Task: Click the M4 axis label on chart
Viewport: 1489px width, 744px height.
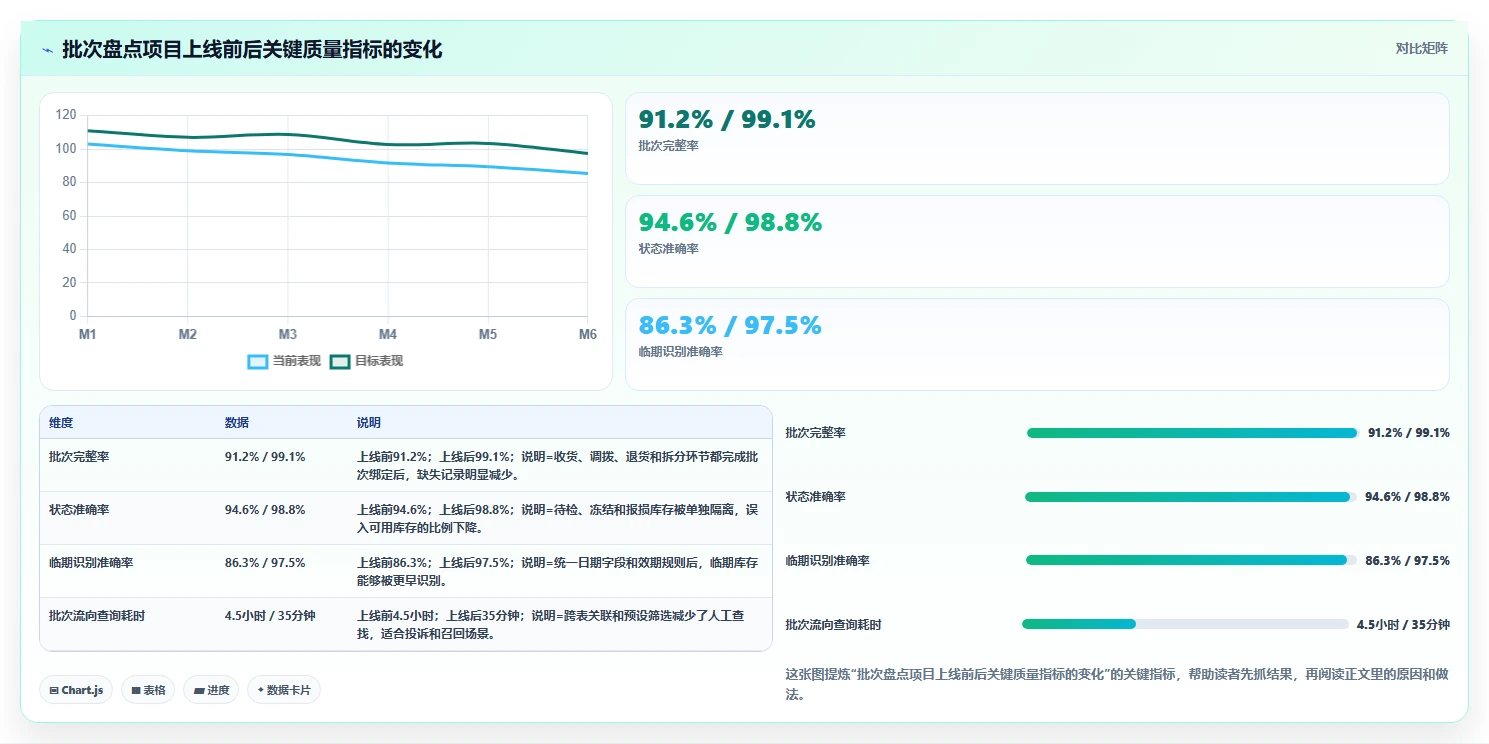Action: click(388, 335)
